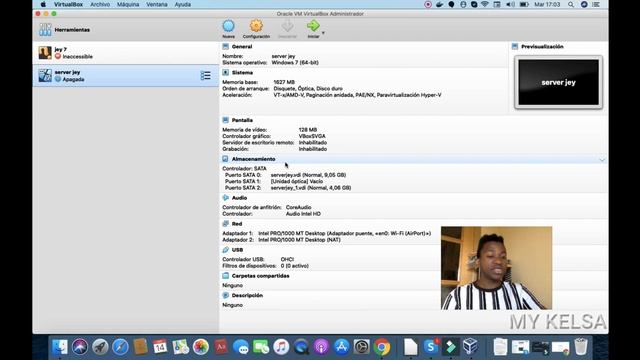
Task: Click the 1627 MB memoria base value
Action: 284,82
